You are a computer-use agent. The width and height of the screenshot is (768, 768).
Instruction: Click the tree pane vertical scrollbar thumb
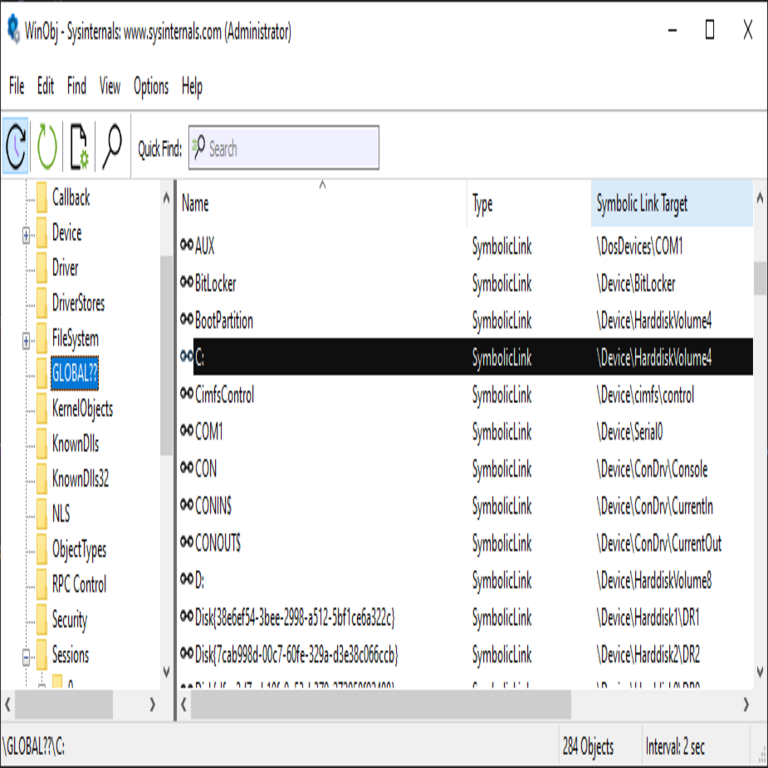[166, 356]
